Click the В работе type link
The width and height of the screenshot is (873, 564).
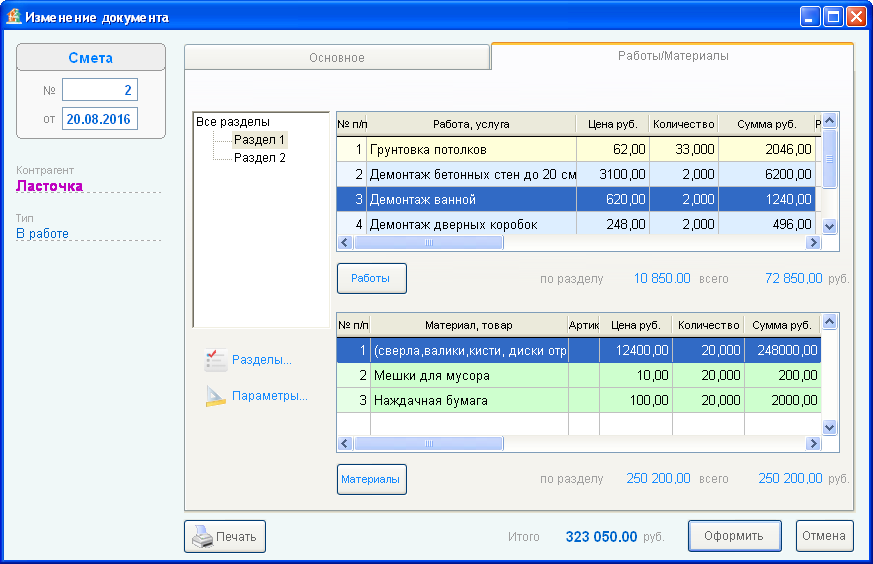42,233
